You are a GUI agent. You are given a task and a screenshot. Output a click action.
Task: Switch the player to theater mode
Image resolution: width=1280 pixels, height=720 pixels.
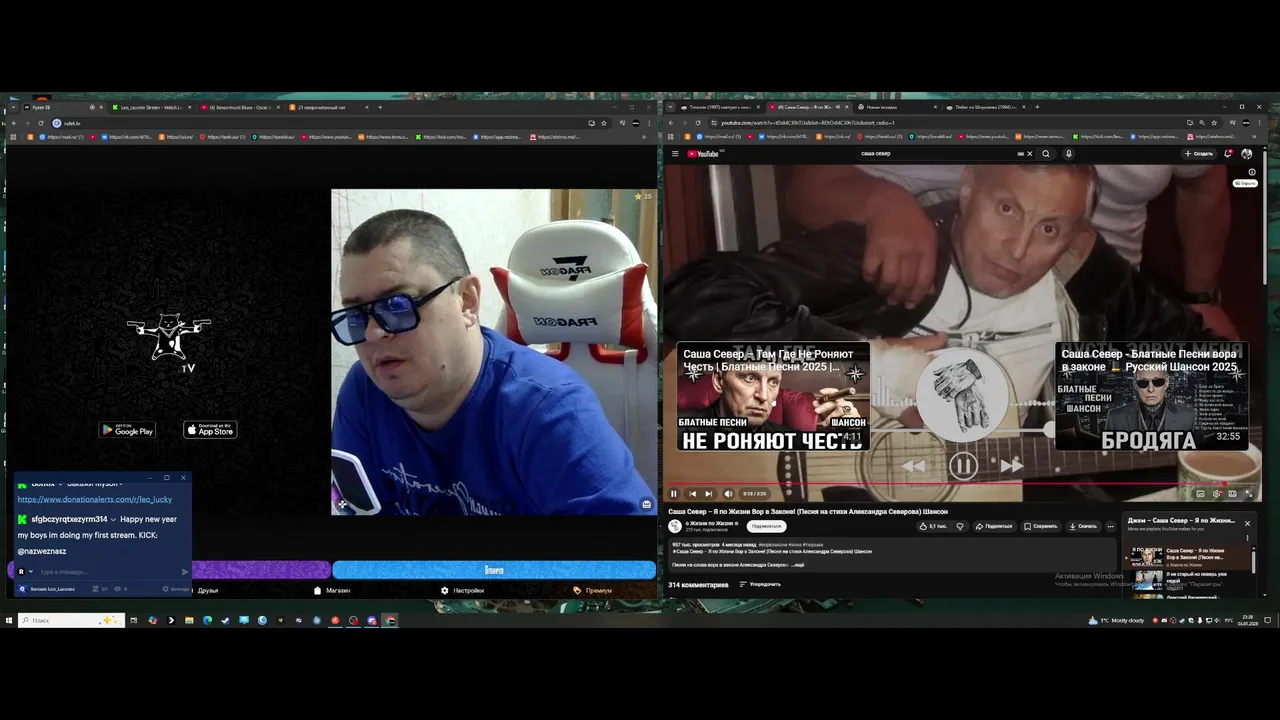coord(1232,493)
